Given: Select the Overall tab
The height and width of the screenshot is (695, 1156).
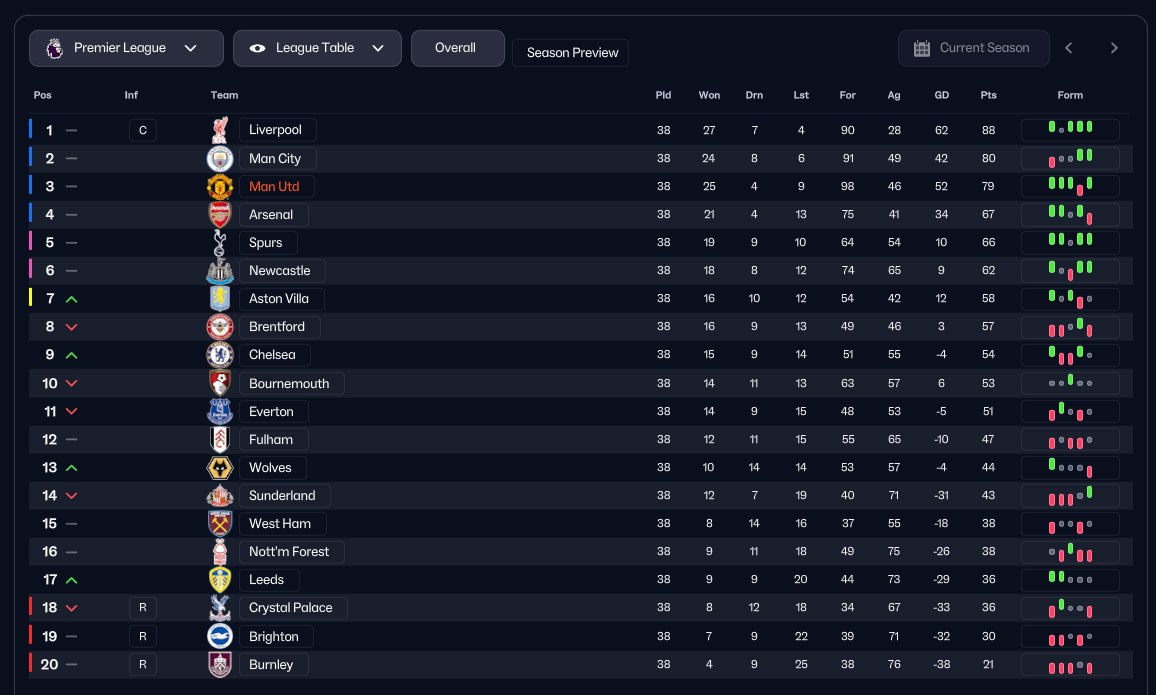Looking at the screenshot, I should point(457,48).
